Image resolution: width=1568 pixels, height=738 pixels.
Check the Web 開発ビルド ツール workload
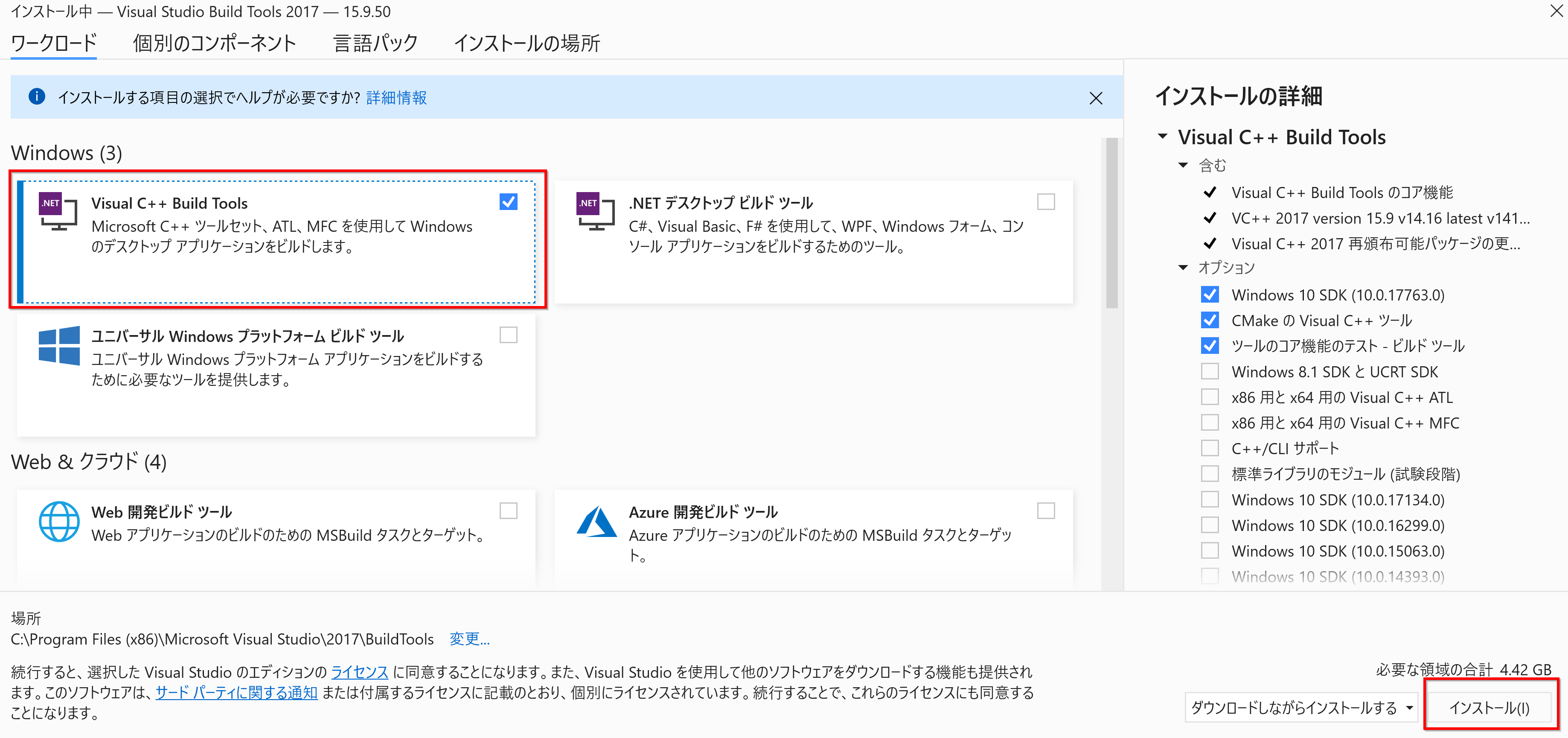(x=508, y=510)
